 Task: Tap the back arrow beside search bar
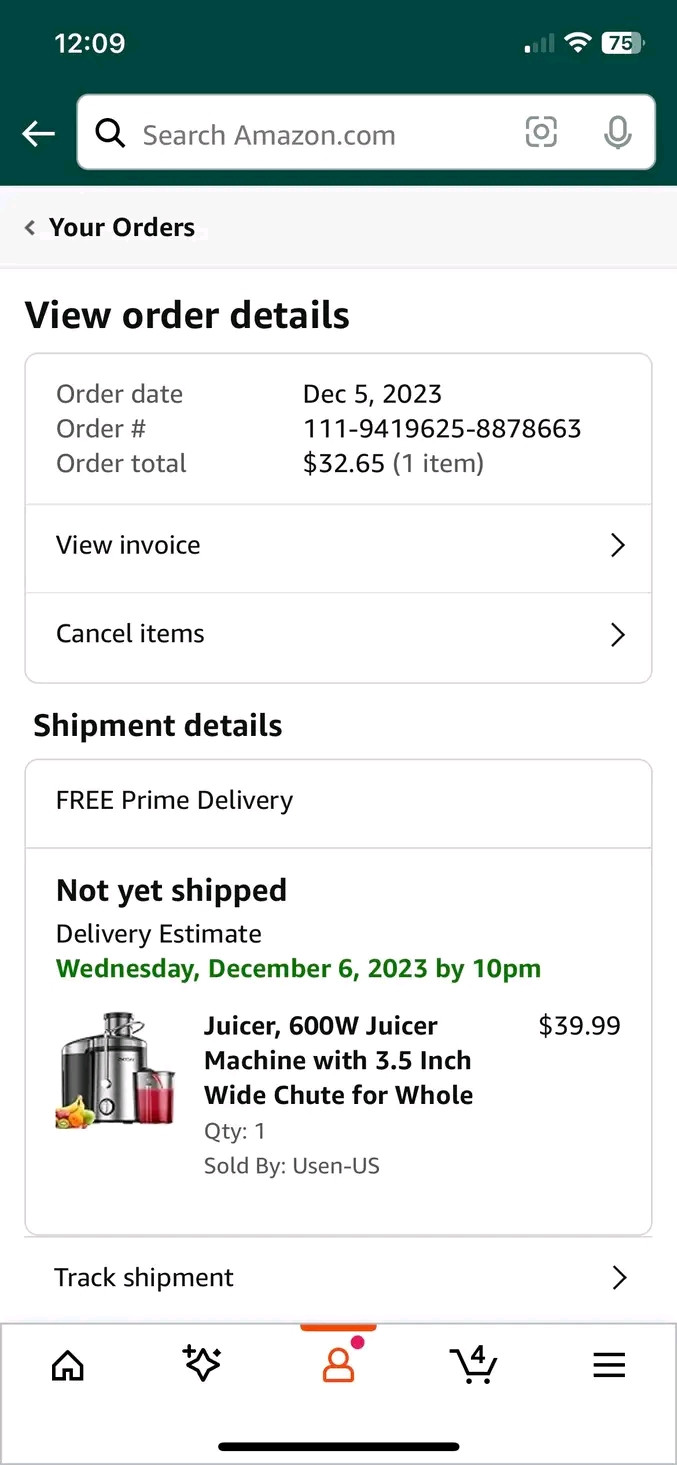38,133
